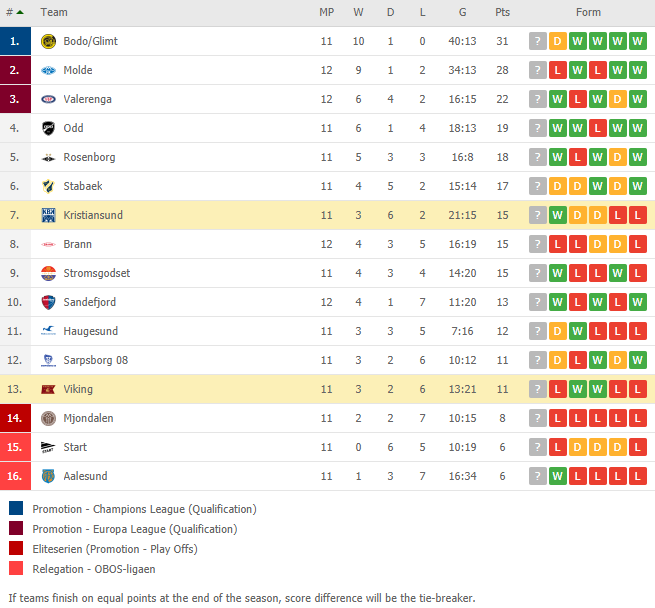Sort standings by Pts column header

(x=503, y=13)
